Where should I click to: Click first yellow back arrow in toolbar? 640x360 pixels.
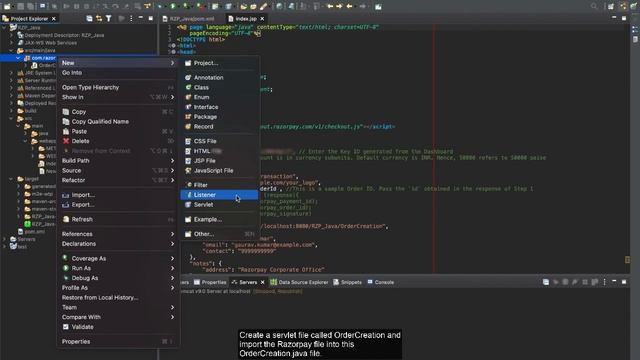330,6
